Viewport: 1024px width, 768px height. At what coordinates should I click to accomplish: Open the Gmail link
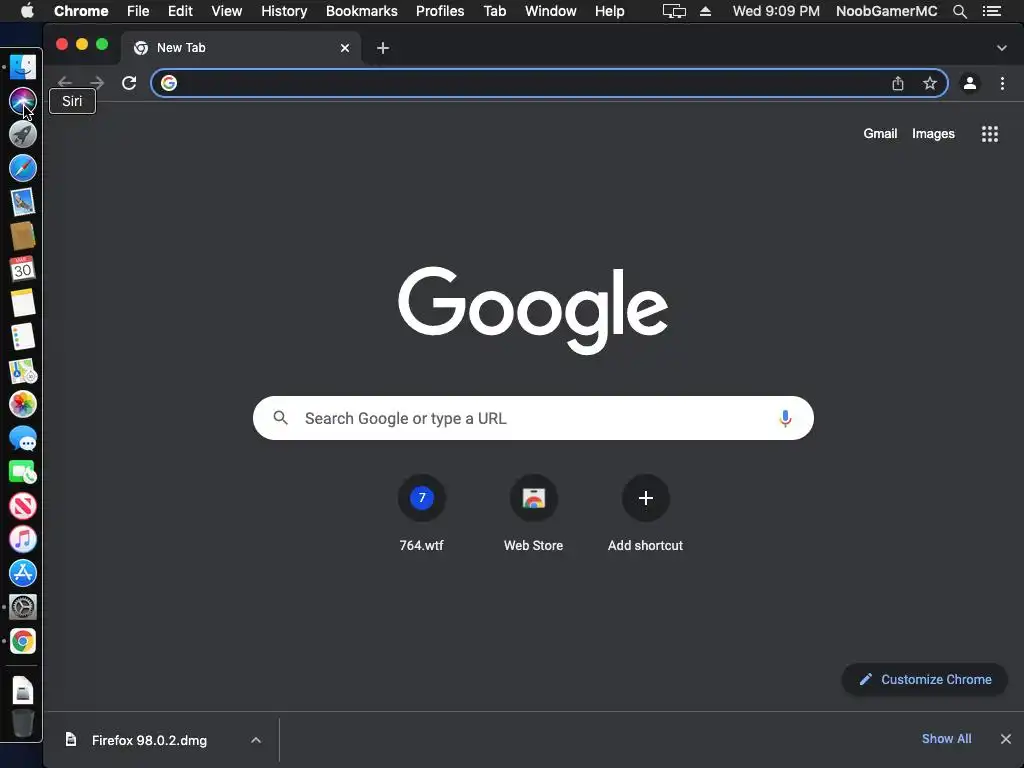(880, 134)
